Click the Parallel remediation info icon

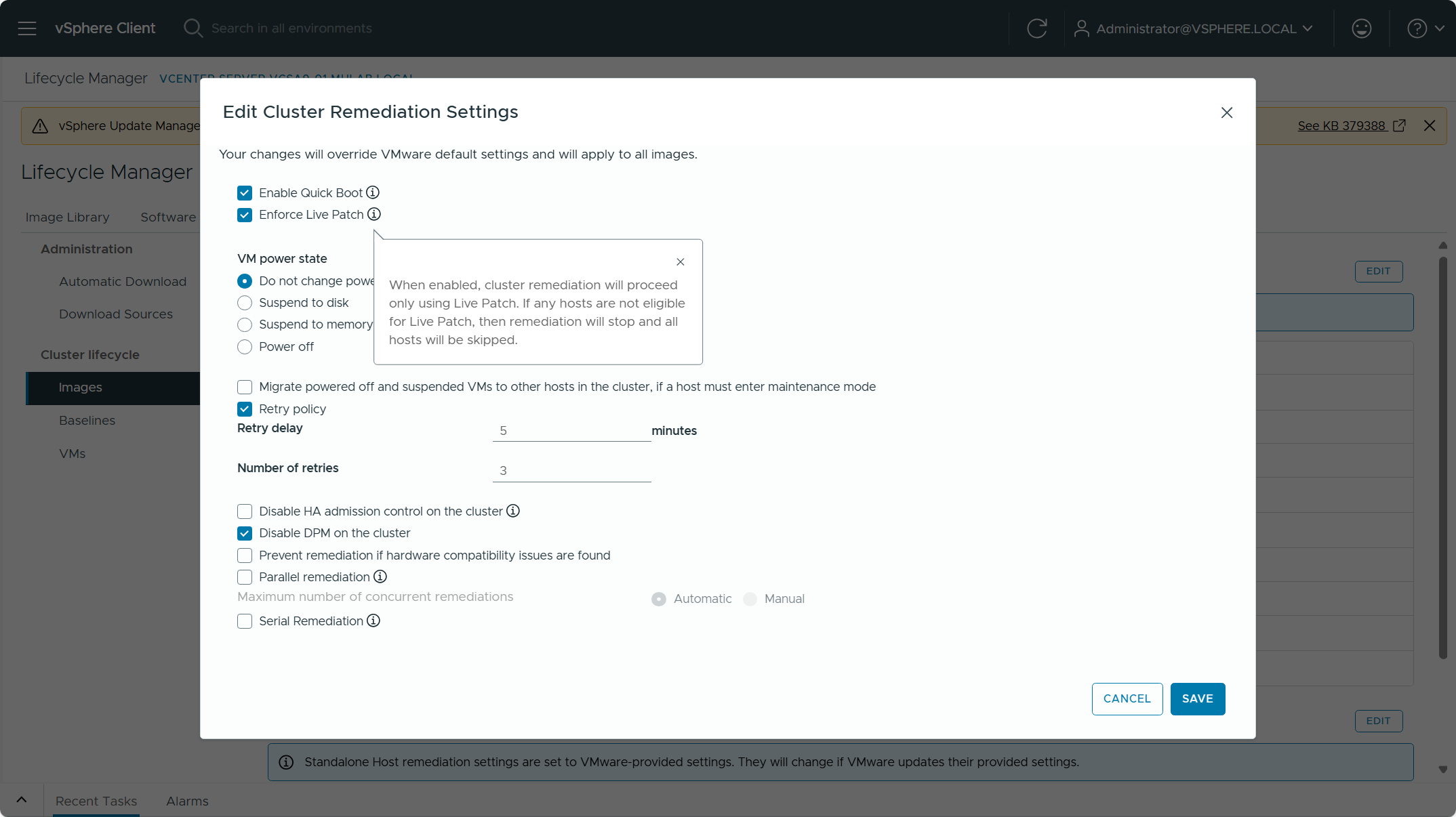click(380, 577)
